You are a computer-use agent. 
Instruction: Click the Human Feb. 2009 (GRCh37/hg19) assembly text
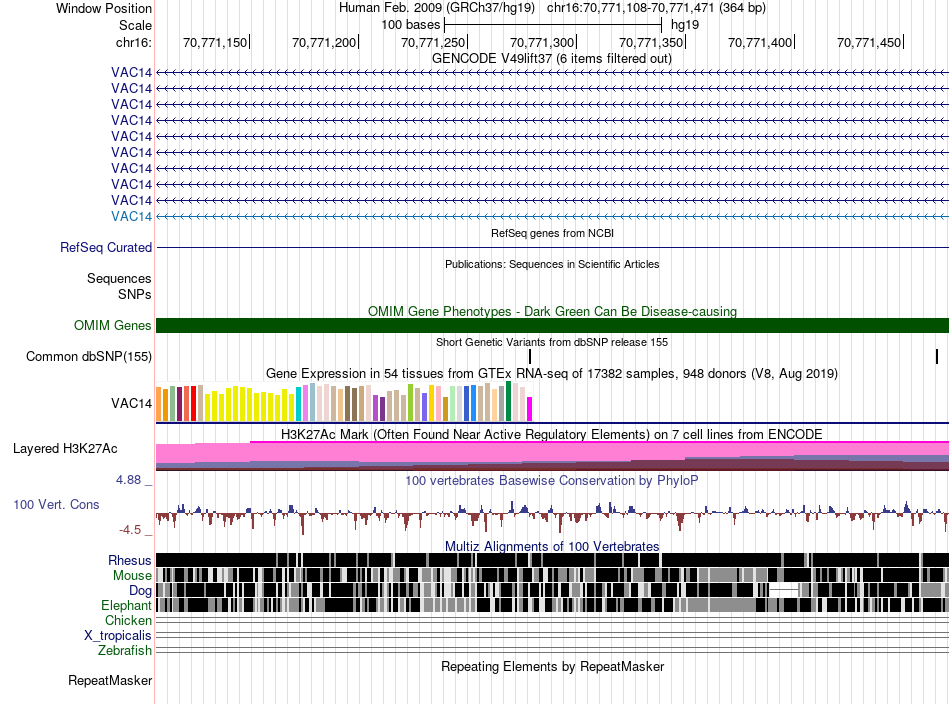pos(437,8)
